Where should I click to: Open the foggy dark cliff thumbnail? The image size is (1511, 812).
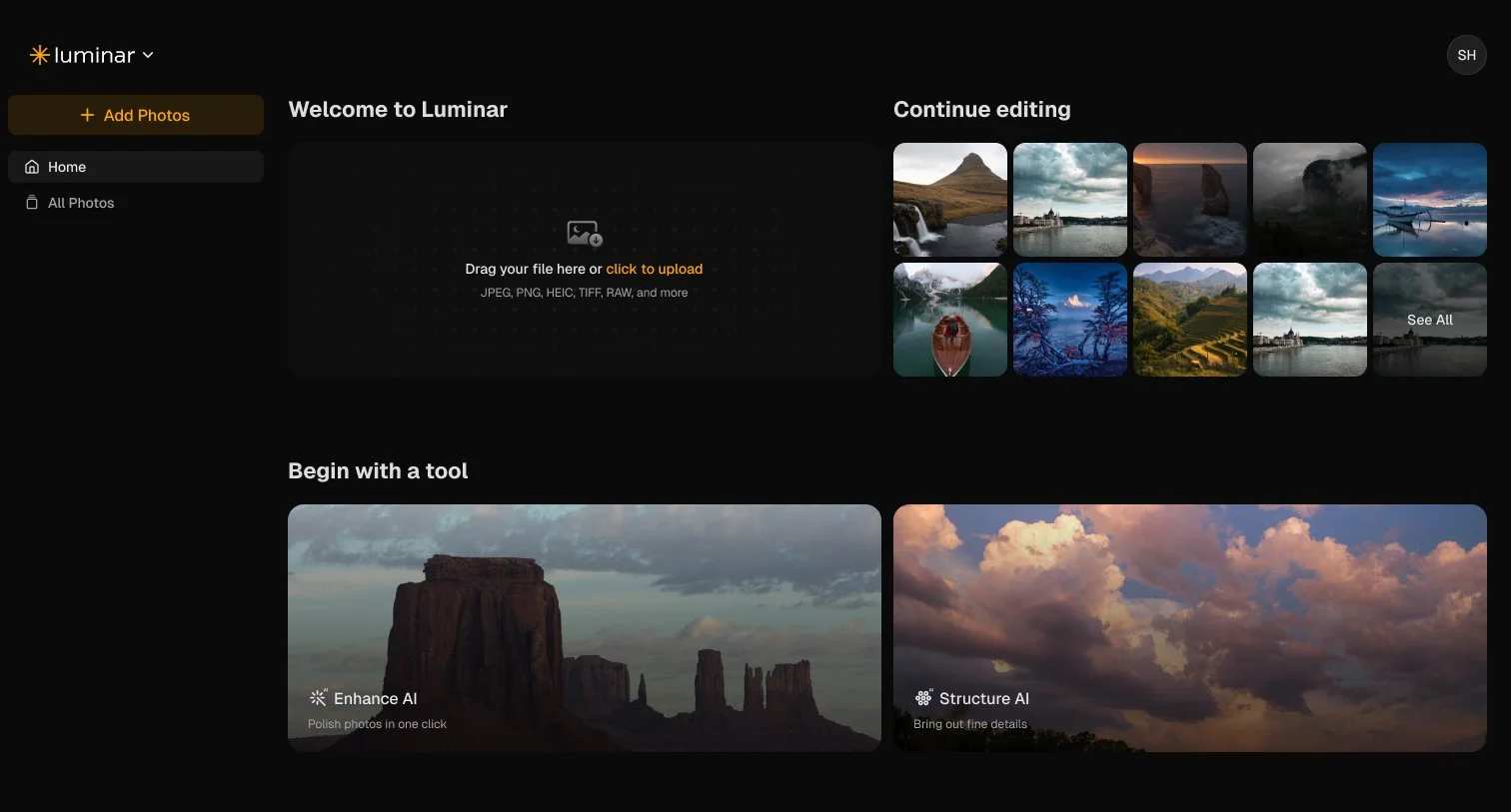tap(1310, 200)
